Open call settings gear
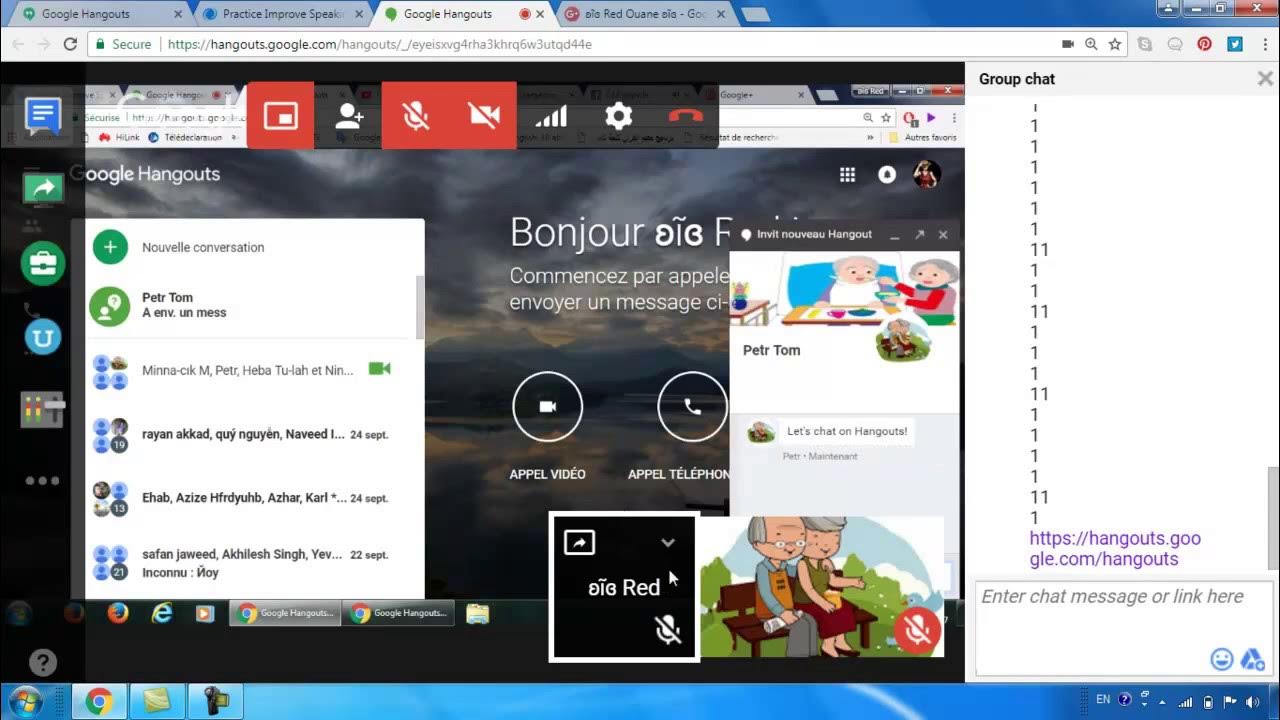Screen dimensions: 1280x720 coord(618,115)
